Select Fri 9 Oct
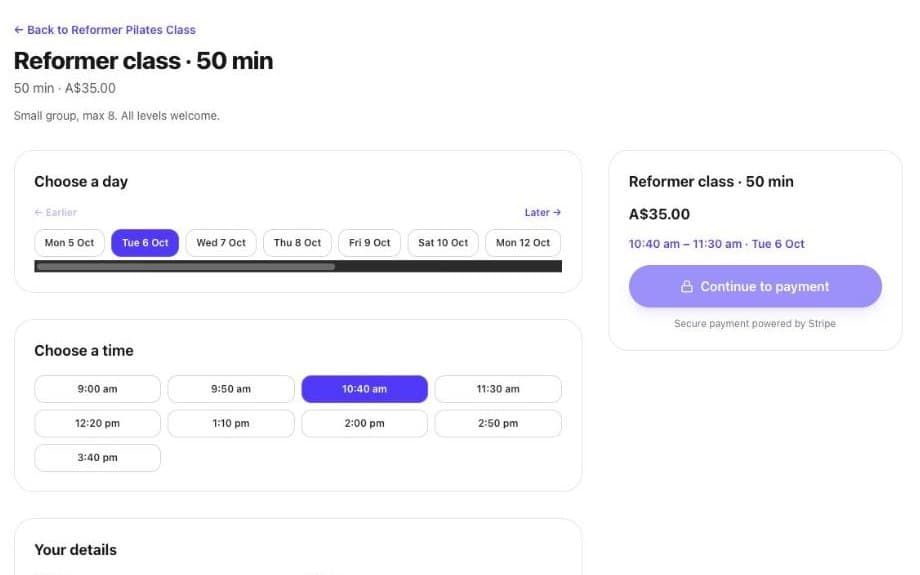The image size is (920, 575). pyautogui.click(x=370, y=243)
